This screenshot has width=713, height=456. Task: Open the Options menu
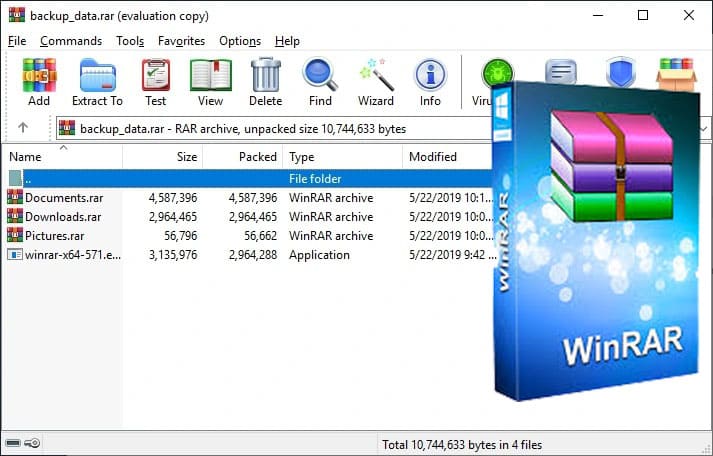(x=240, y=41)
